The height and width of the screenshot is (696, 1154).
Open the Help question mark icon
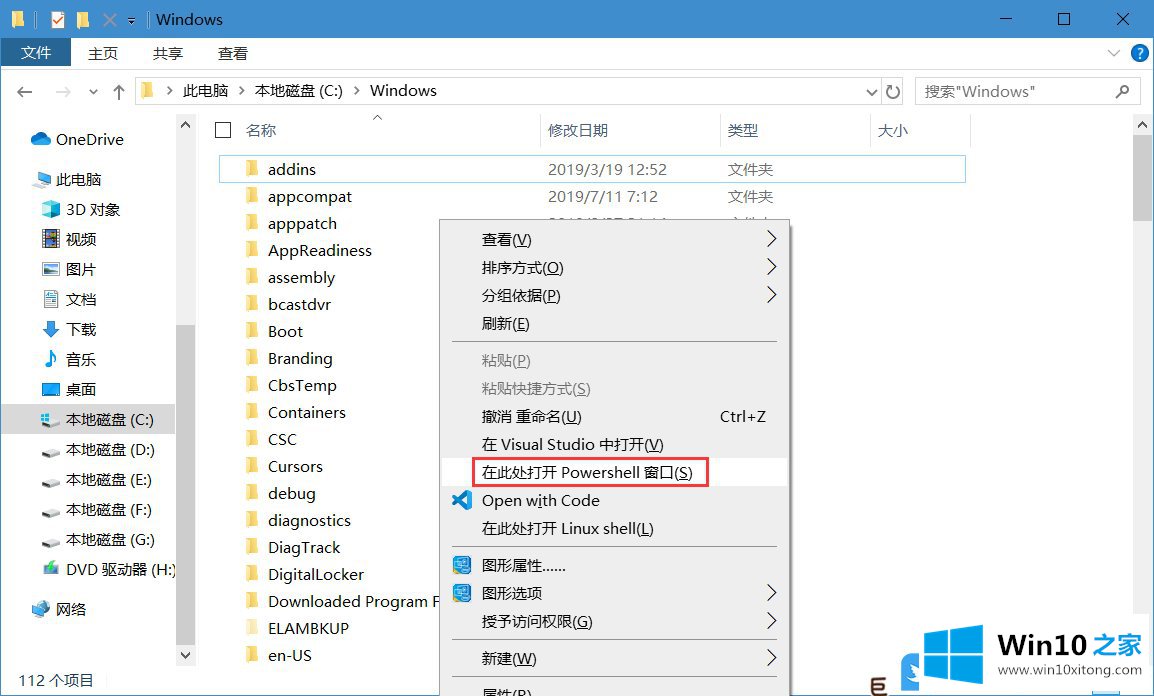pyautogui.click(x=1139, y=53)
